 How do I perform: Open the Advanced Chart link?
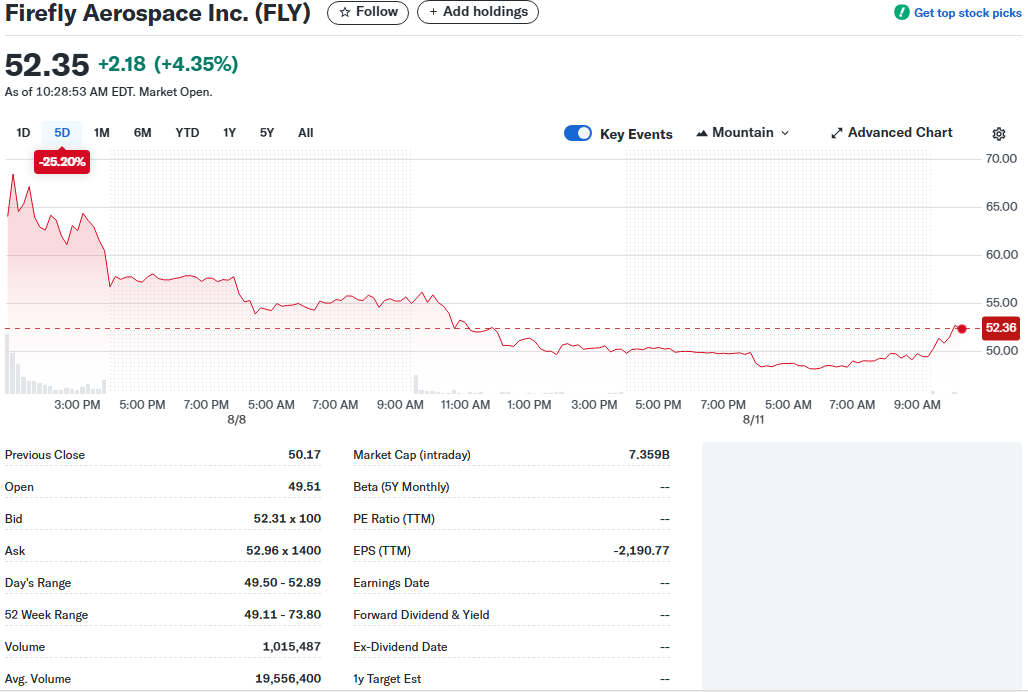pyautogui.click(x=892, y=133)
